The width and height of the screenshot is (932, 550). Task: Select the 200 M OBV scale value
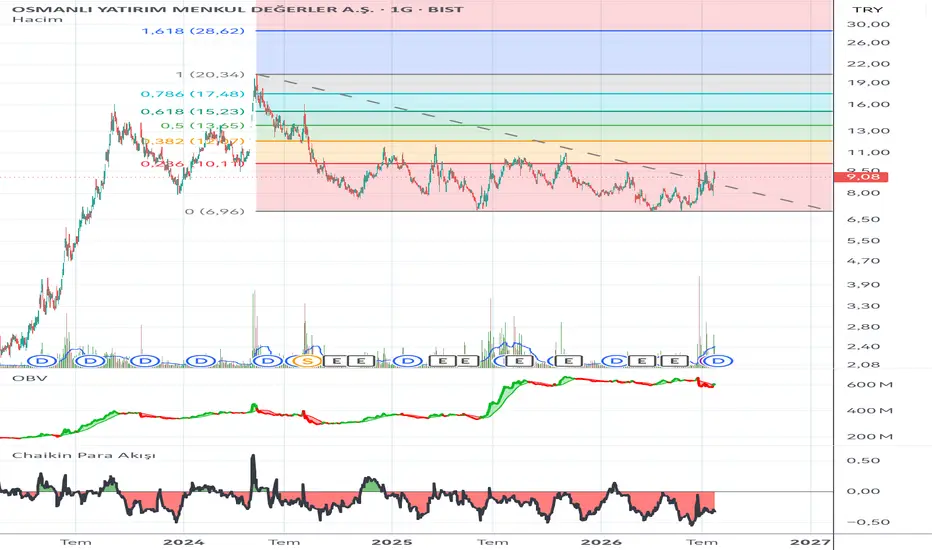pyautogui.click(x=870, y=437)
